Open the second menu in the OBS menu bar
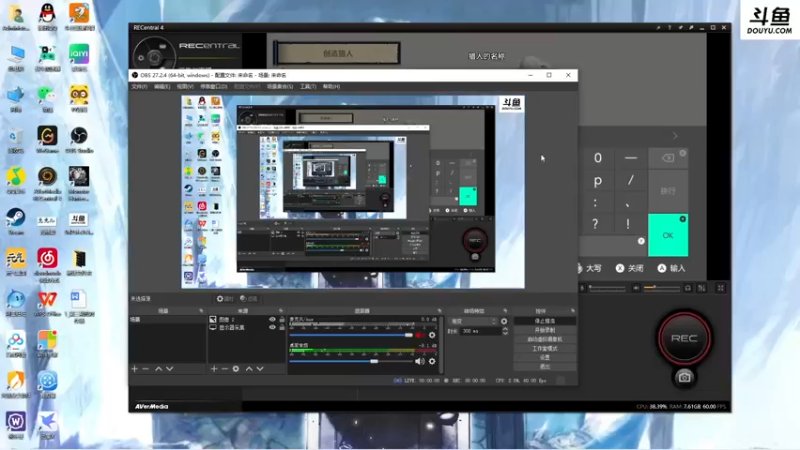Image resolution: width=800 pixels, height=450 pixels. coord(162,87)
